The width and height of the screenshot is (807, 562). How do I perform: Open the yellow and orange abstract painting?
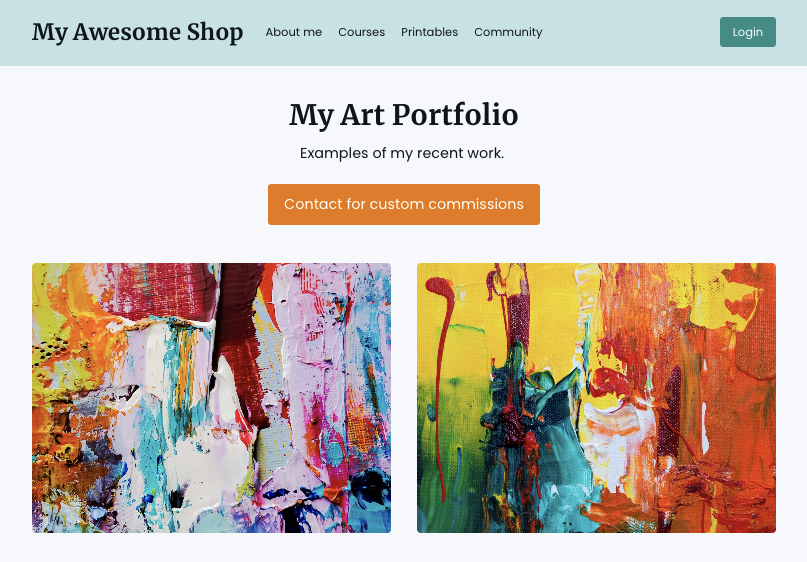pyautogui.click(x=597, y=398)
